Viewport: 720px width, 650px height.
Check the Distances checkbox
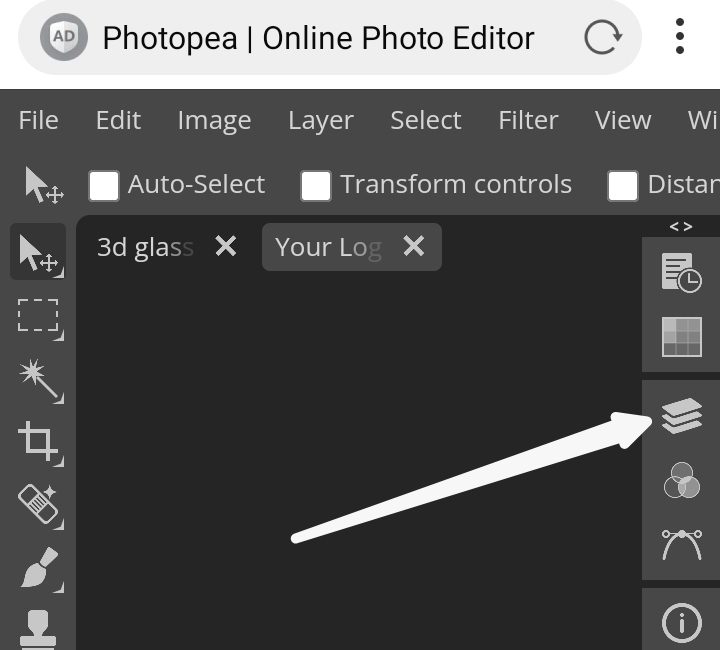point(623,185)
